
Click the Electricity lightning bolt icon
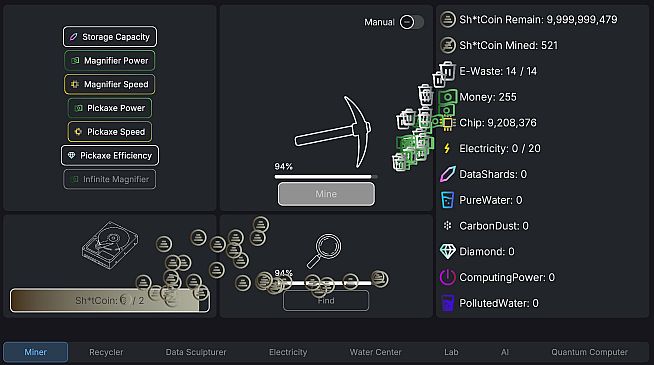pos(447,149)
